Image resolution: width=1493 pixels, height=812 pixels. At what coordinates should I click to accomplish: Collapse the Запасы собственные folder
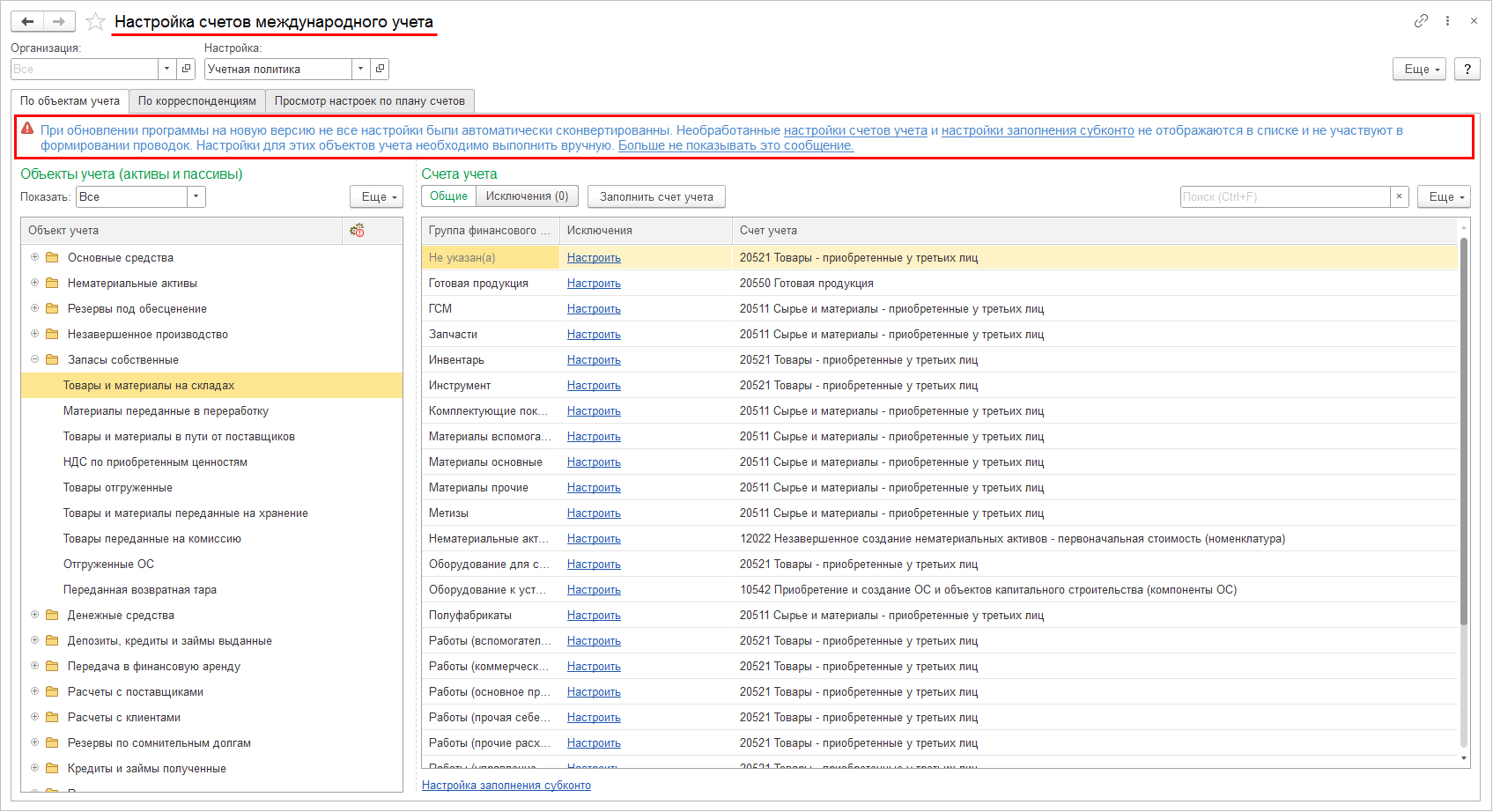point(35,359)
